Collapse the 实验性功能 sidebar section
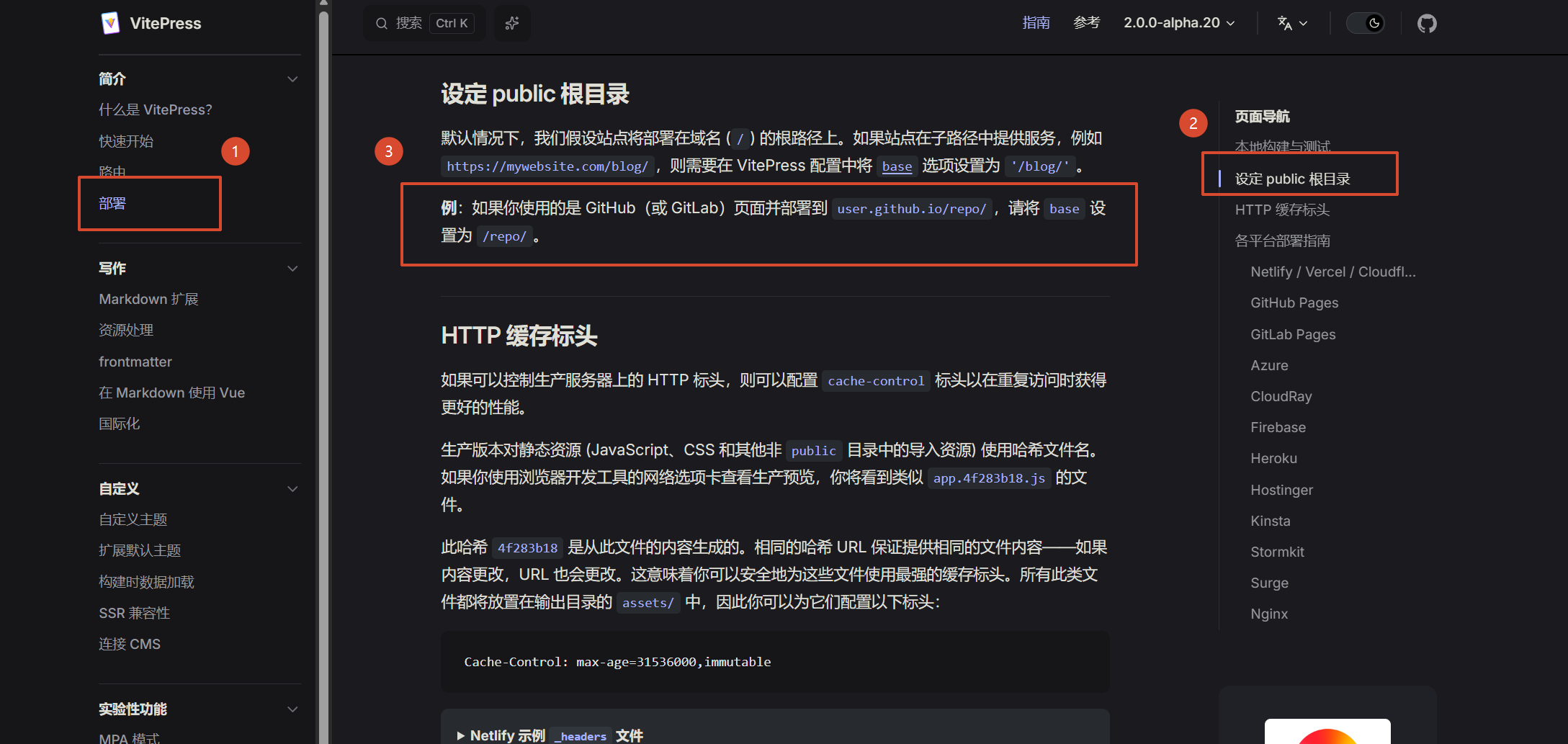1568x744 pixels. [292, 709]
